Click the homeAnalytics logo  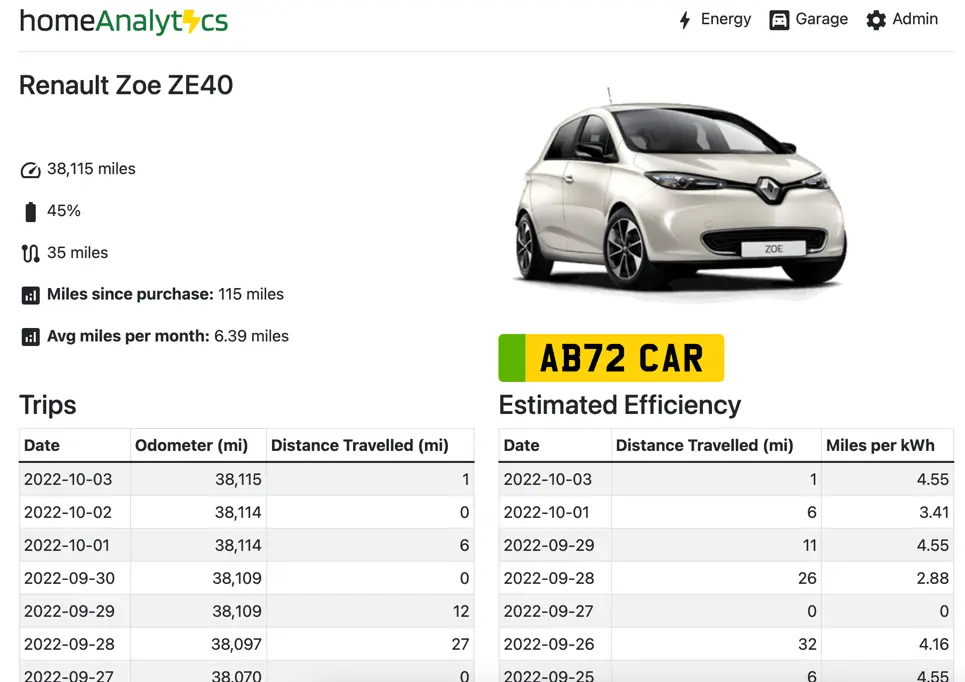pyautogui.click(x=124, y=22)
